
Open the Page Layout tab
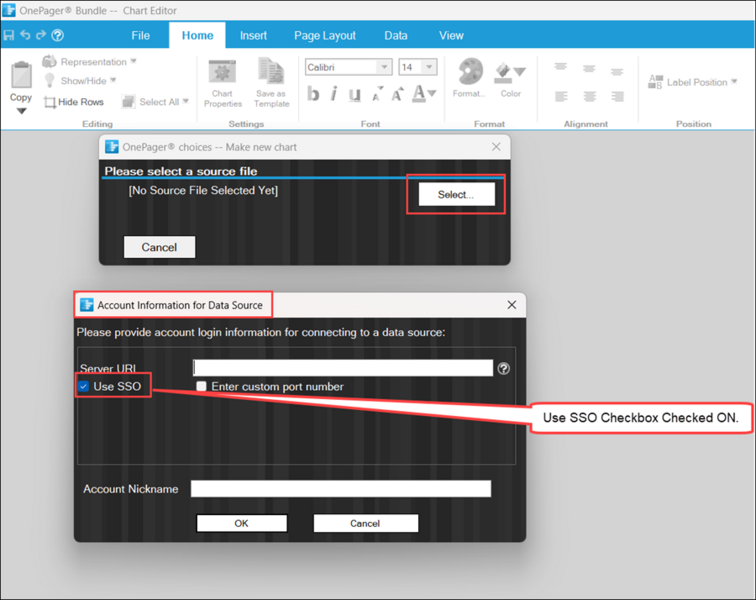click(x=325, y=35)
